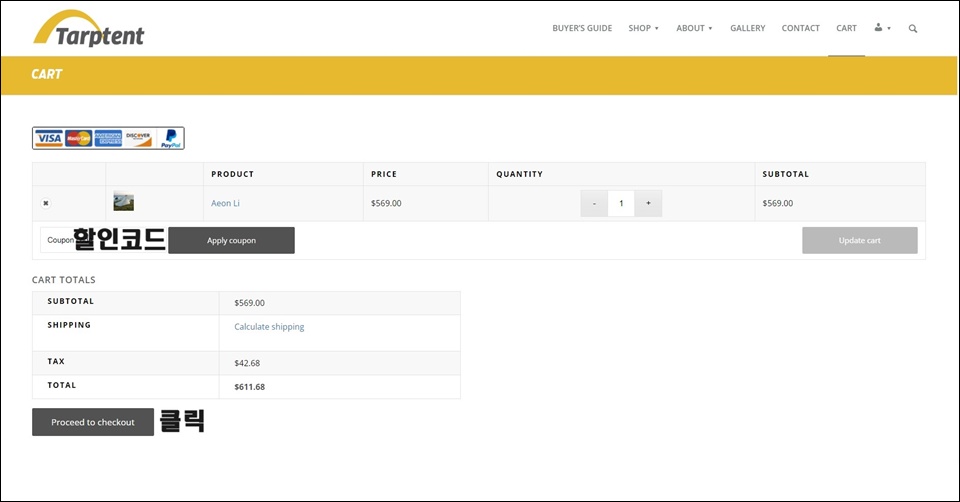Click the Update cart button

[x=860, y=240]
